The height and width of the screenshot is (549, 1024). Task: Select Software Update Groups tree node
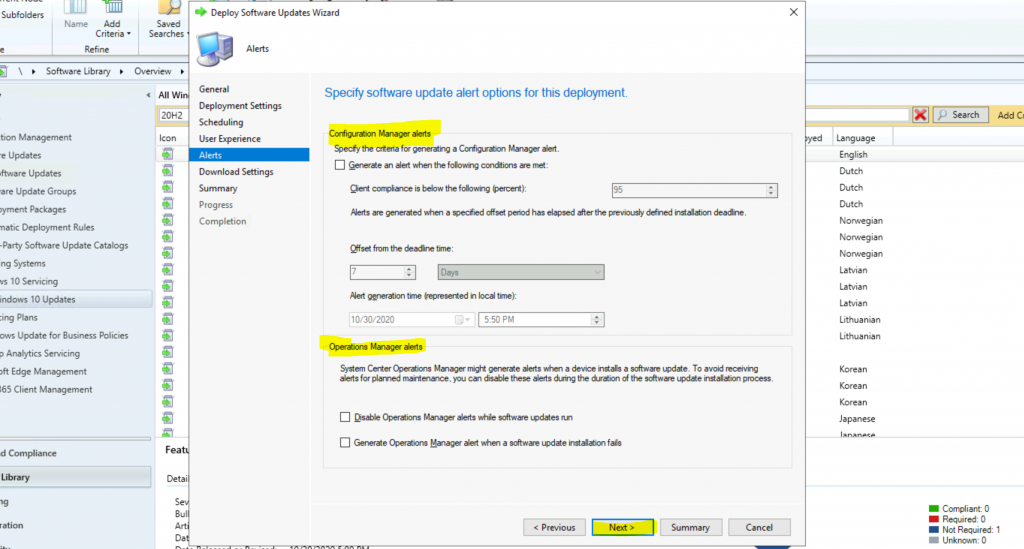[x=38, y=191]
